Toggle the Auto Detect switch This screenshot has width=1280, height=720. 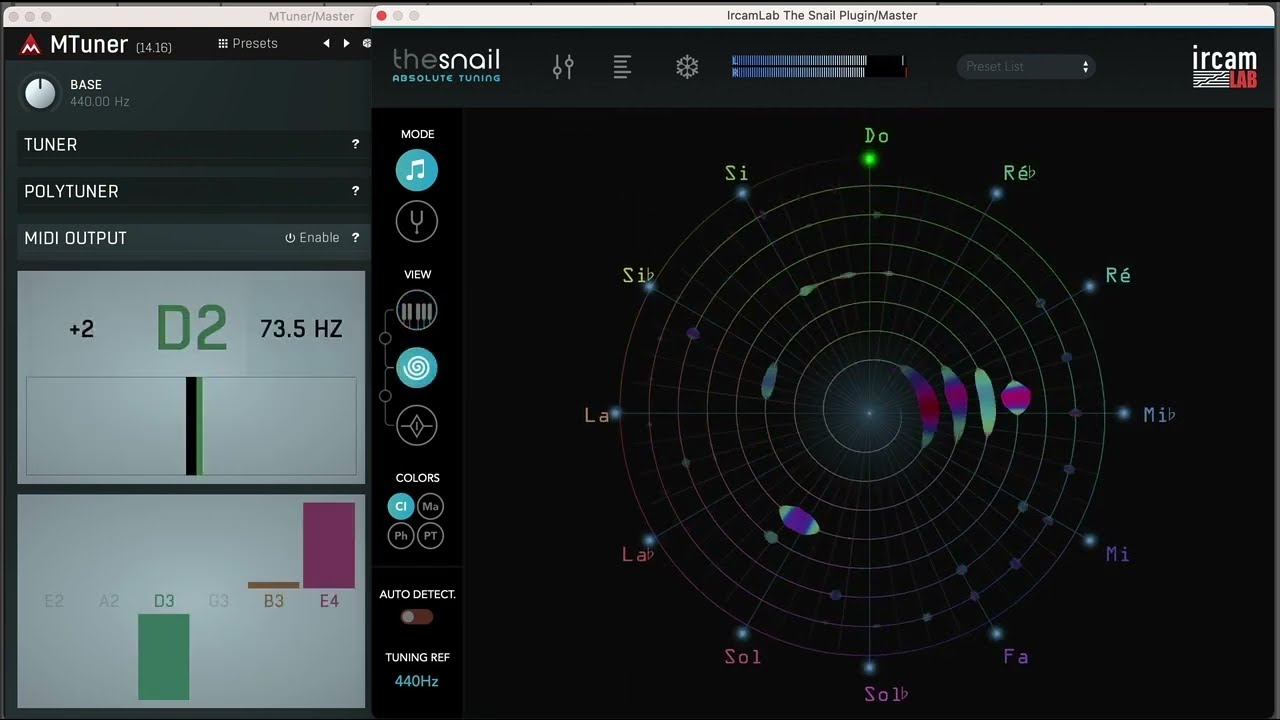[417, 617]
